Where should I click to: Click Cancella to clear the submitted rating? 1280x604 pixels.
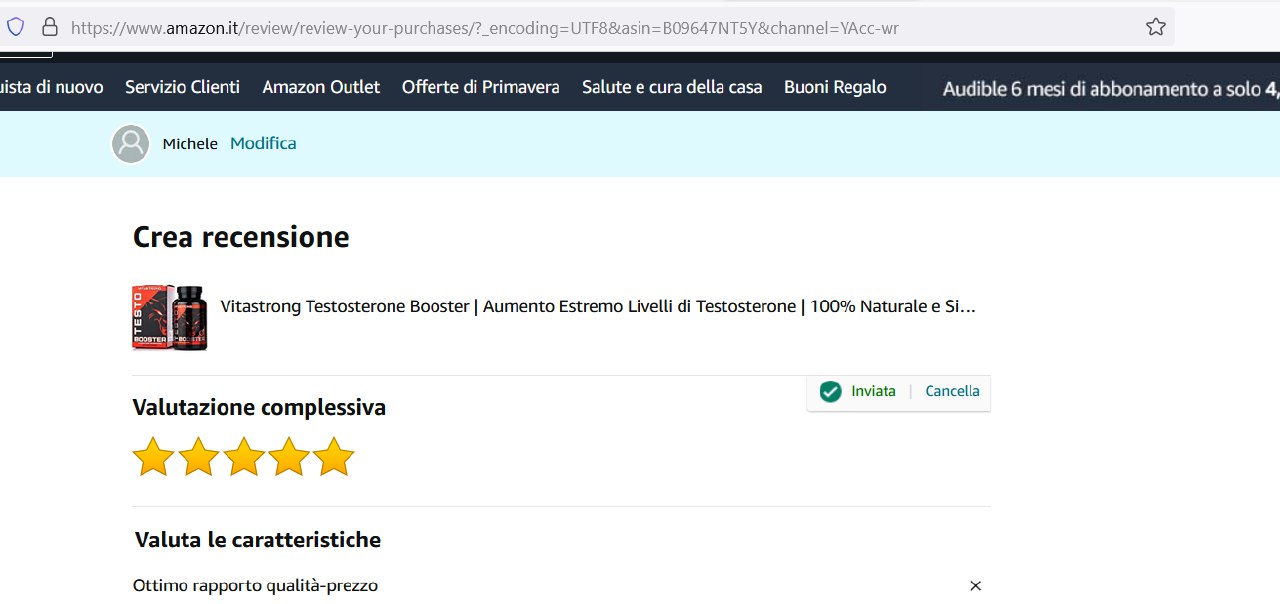click(952, 391)
